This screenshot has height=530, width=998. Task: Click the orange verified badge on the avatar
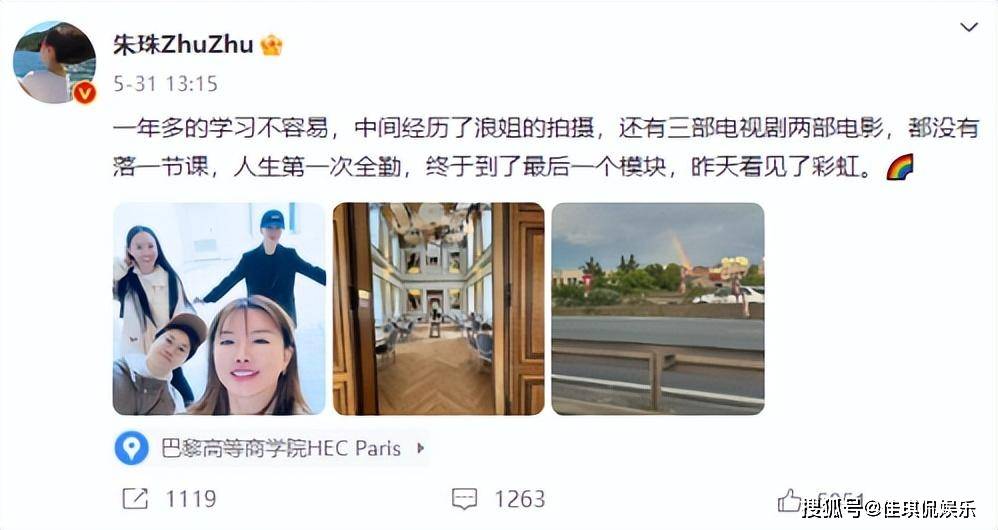tap(84, 93)
